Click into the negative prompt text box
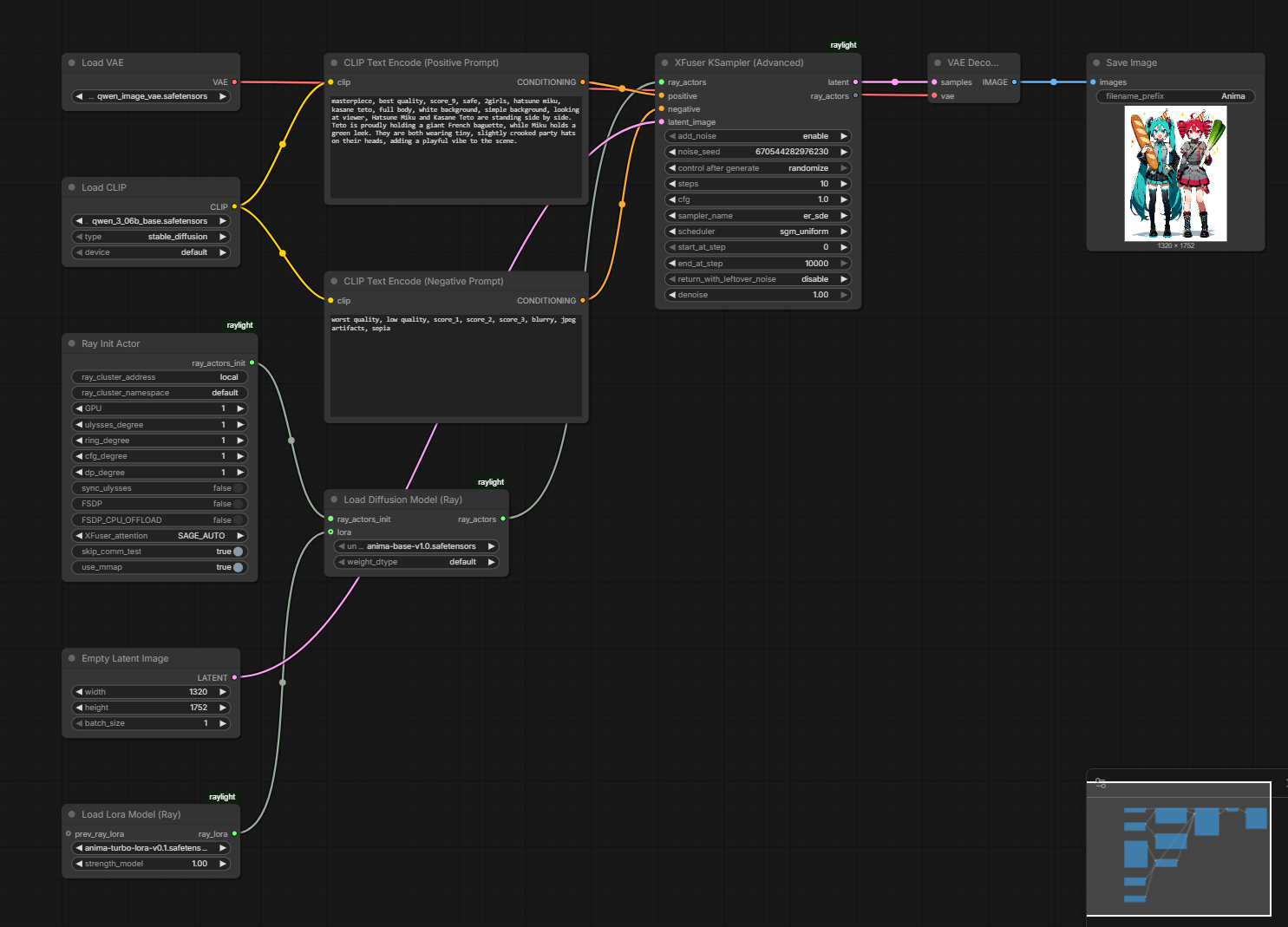This screenshot has width=1288, height=927. [455, 364]
